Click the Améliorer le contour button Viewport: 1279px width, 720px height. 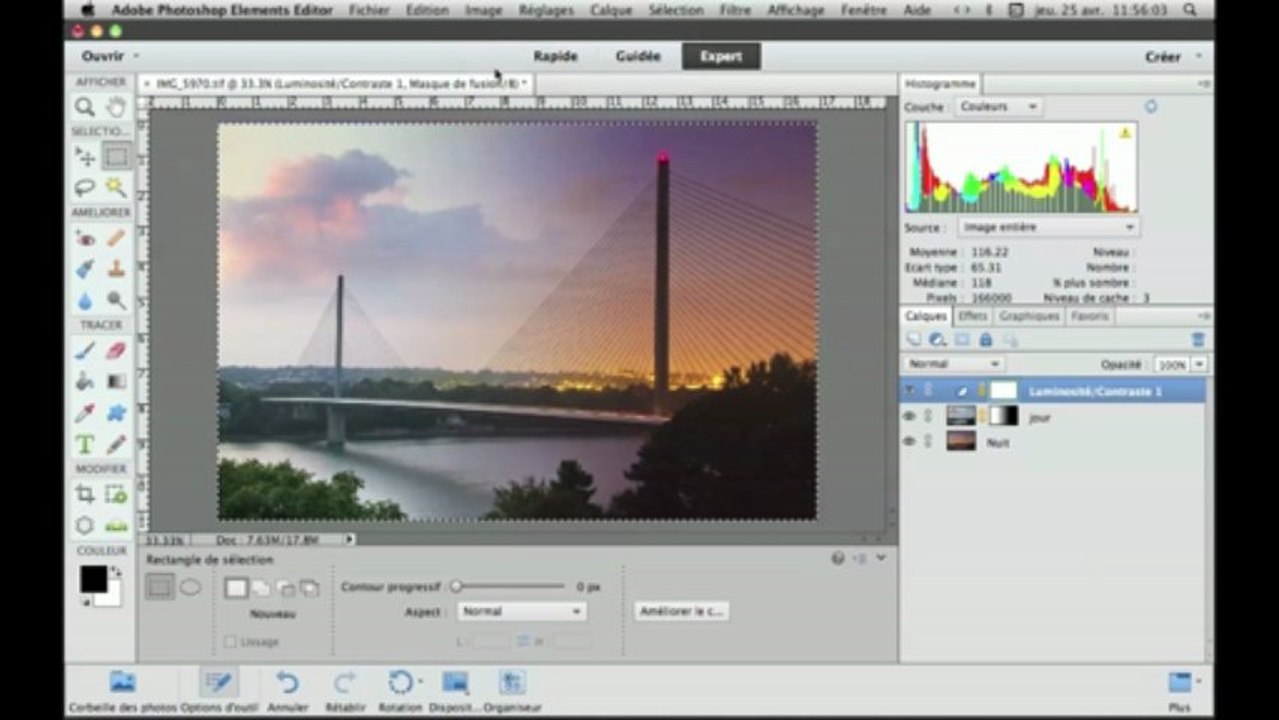point(682,611)
